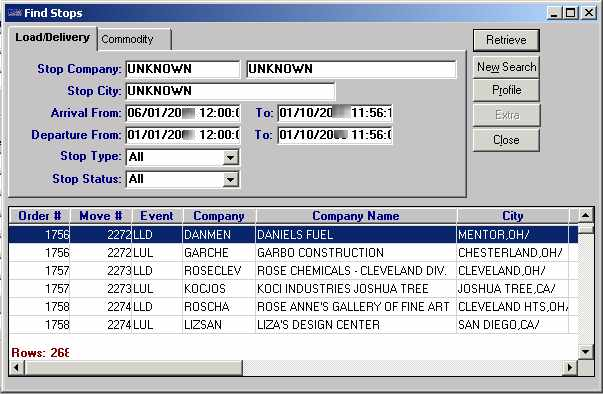Screen dimensions: 603x394
Task: Edit the Arrival To date field
Action: [x=335, y=113]
